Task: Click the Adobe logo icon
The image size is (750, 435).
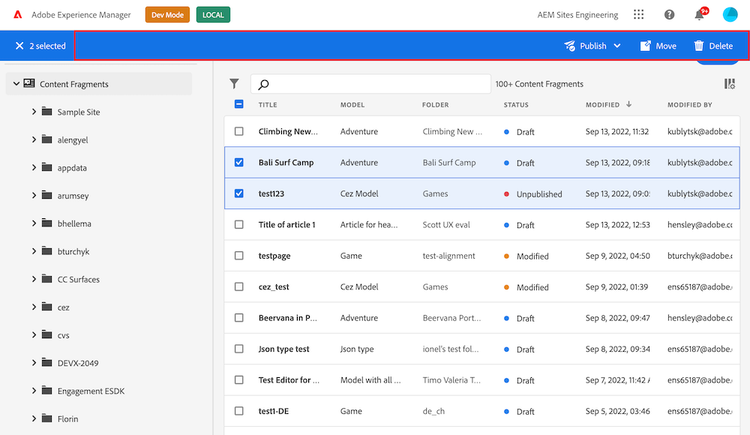Action: [18, 15]
